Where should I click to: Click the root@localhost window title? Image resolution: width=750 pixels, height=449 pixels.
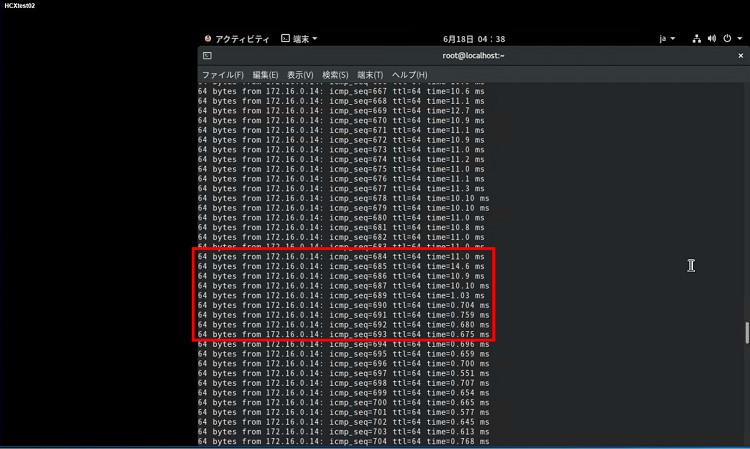(x=473, y=56)
